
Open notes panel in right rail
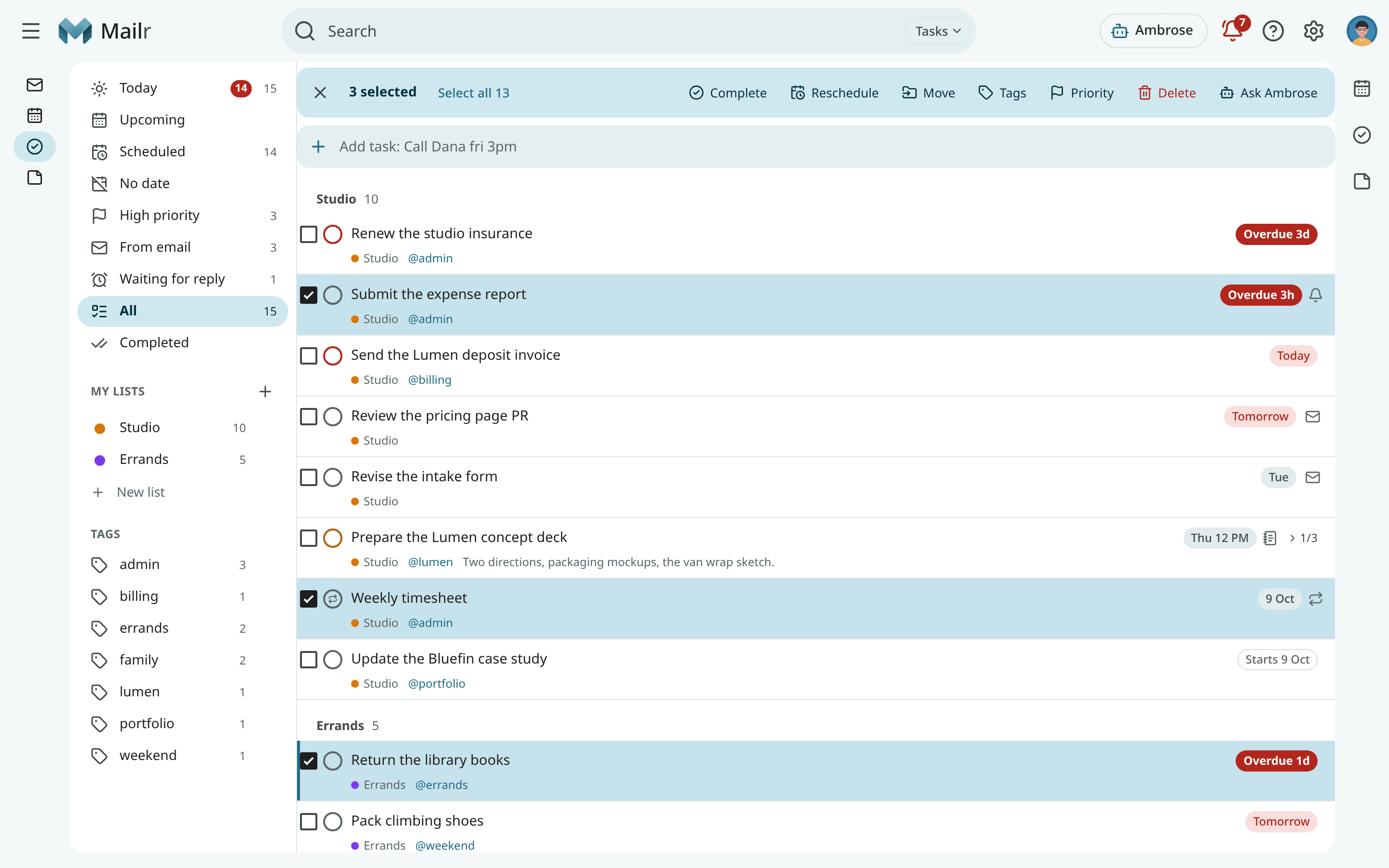(1362, 181)
